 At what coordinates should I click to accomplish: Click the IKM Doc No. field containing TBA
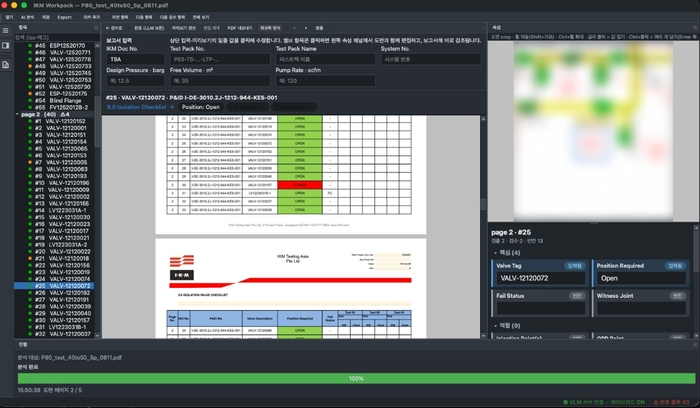click(x=135, y=59)
